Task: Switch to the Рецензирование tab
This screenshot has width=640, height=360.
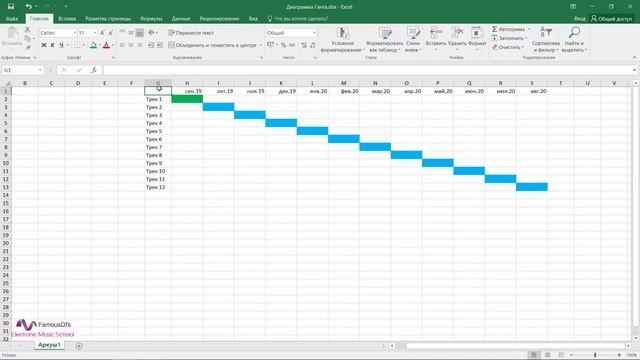Action: 219,19
